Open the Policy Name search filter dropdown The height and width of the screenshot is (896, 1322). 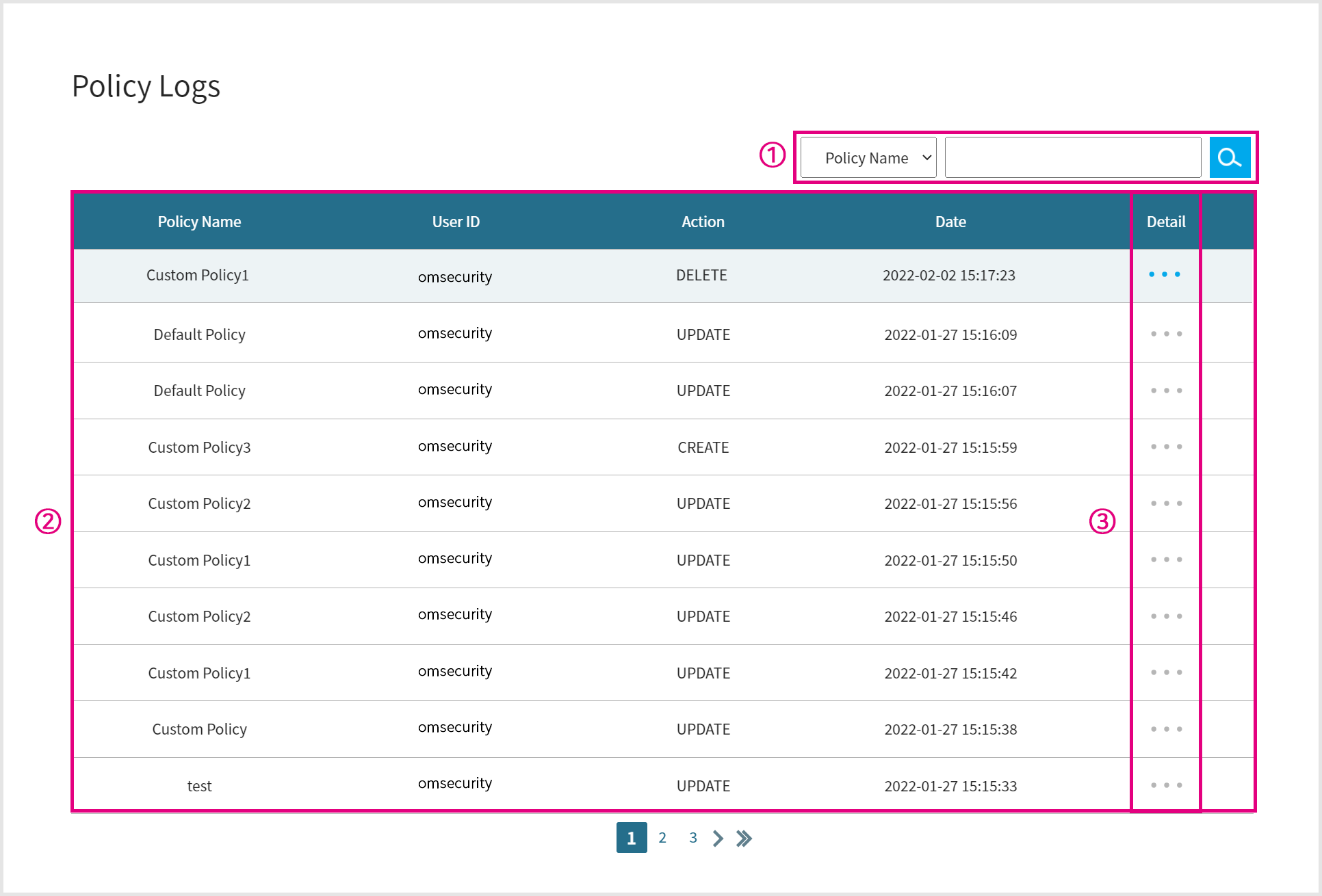click(868, 157)
